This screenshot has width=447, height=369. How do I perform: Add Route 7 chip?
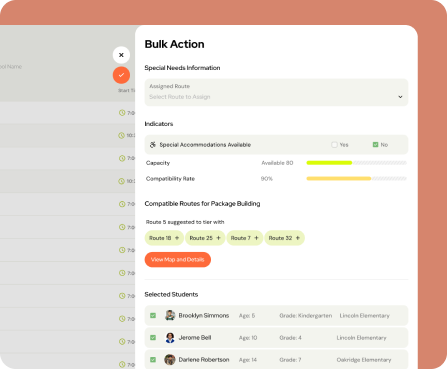pos(245,238)
